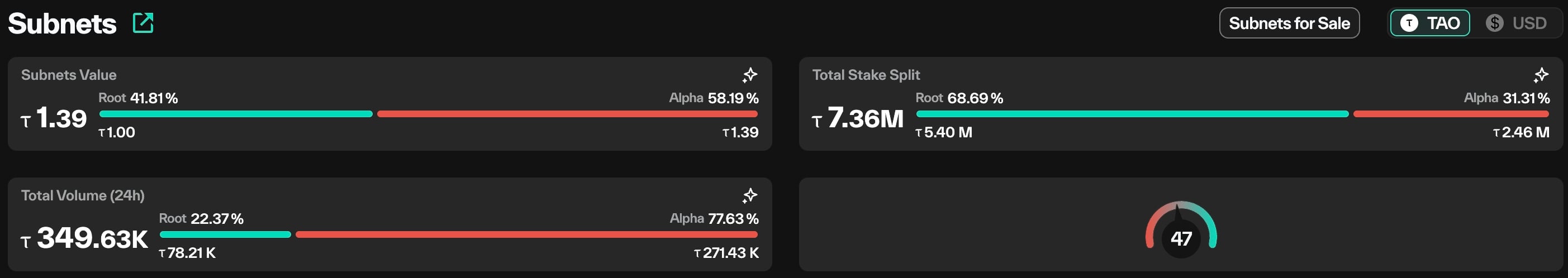The image size is (1568, 278).
Task: Switch currency display to USD
Action: click(1516, 23)
